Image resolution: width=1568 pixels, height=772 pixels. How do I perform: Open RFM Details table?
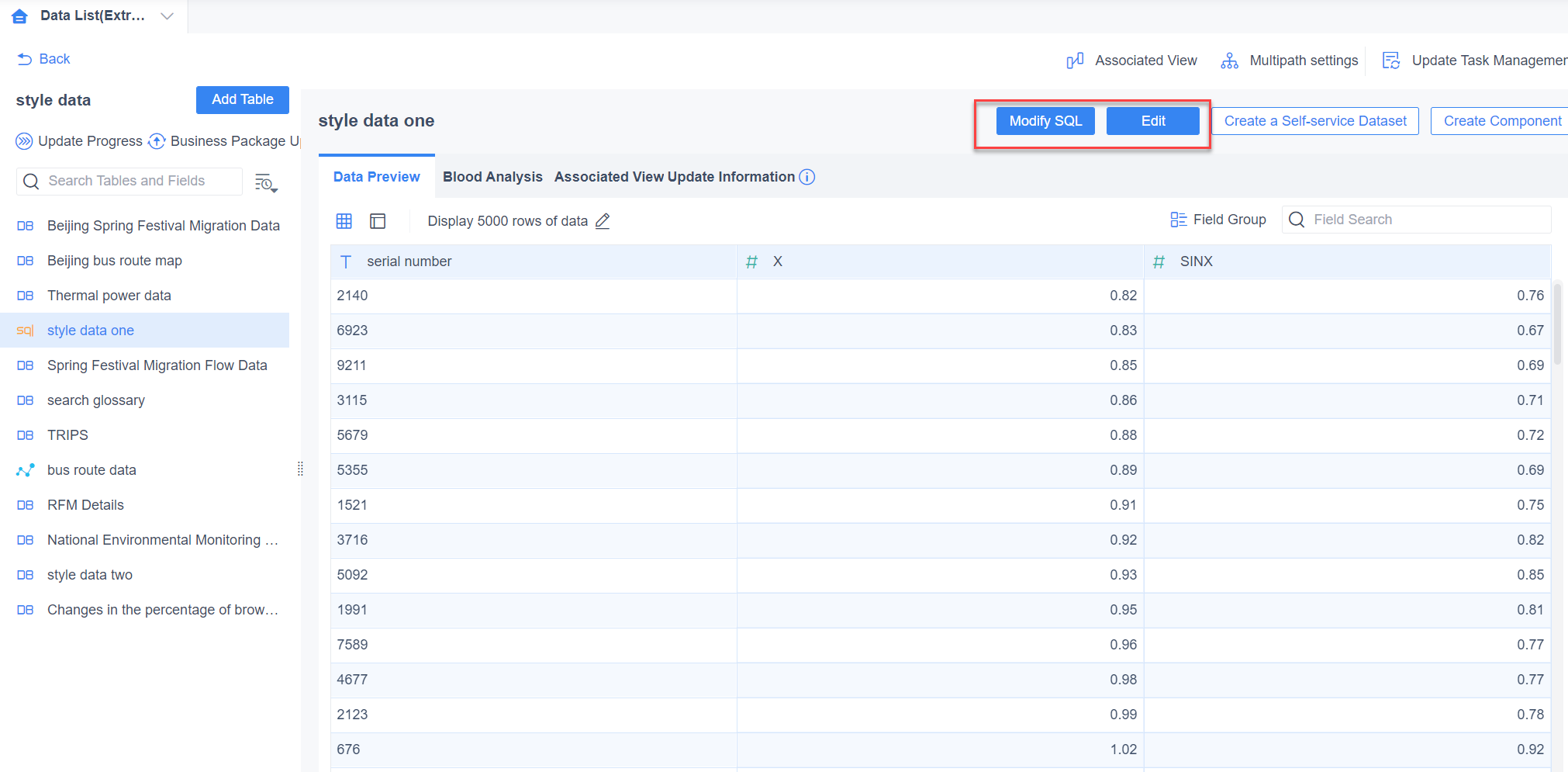[x=145, y=505]
